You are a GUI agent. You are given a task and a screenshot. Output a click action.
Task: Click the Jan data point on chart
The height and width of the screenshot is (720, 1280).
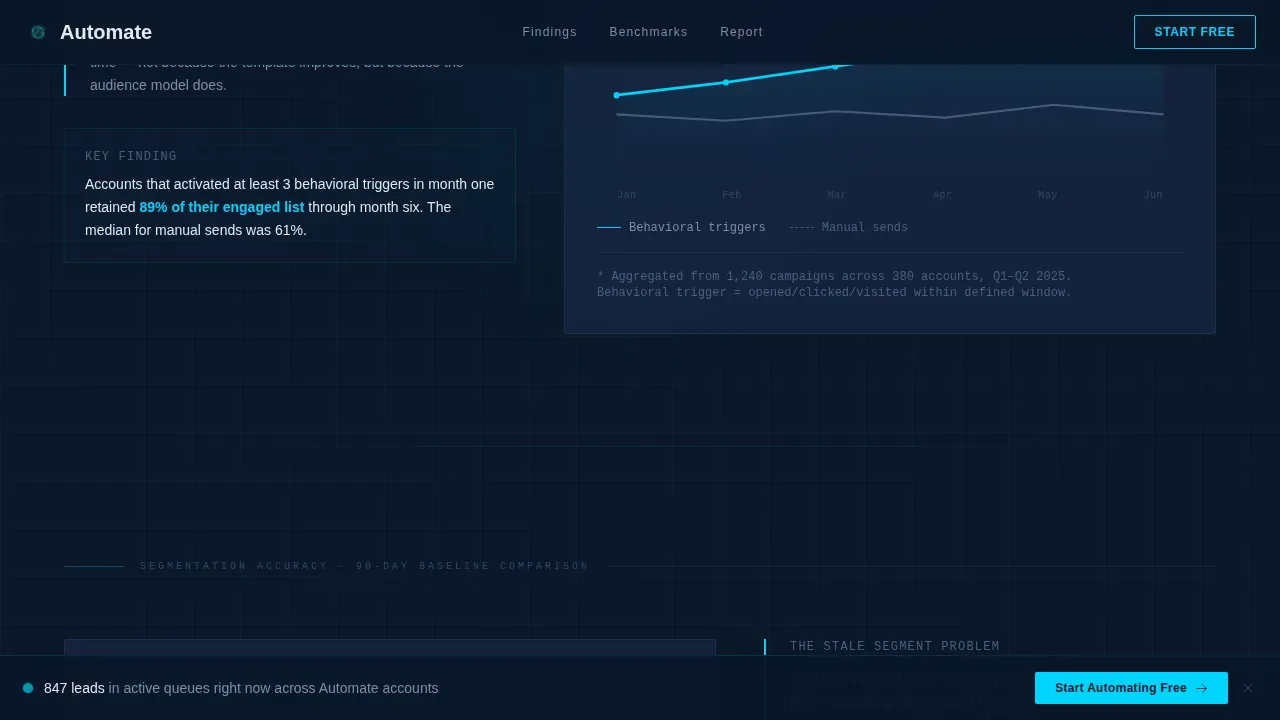tap(616, 95)
